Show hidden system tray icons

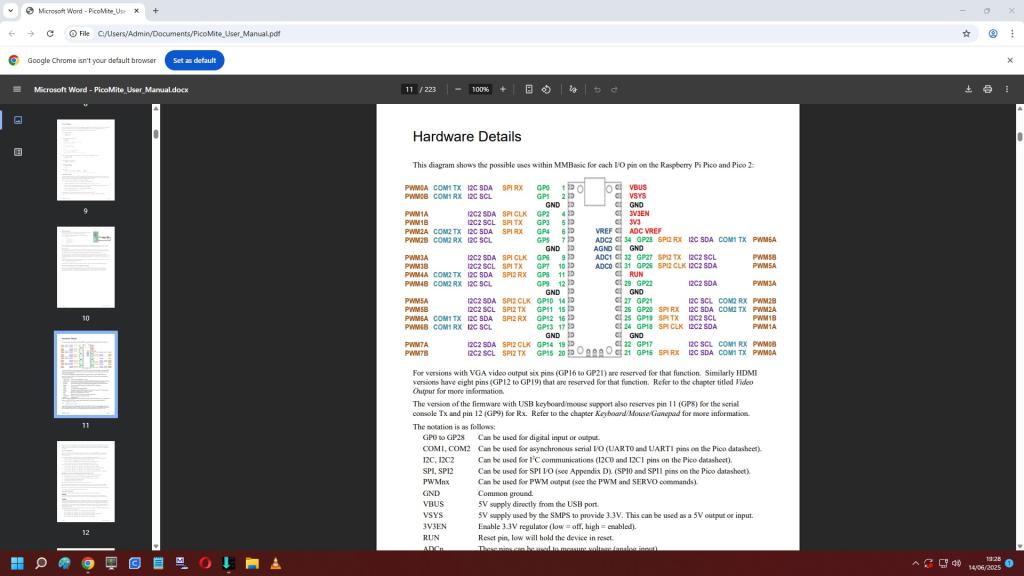915,563
